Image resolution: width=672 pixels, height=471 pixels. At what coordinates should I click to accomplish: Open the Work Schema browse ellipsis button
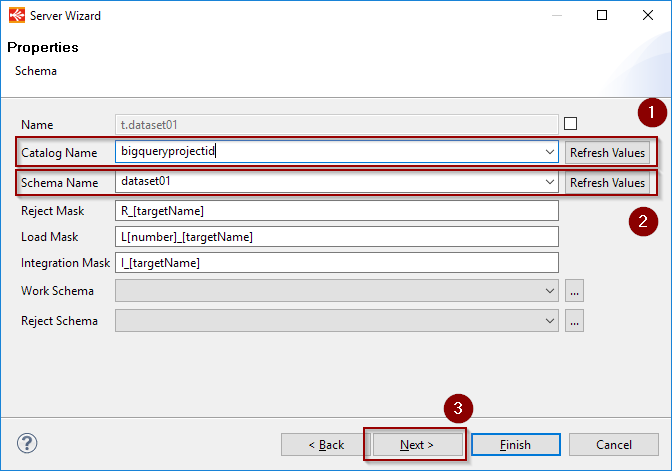coord(574,291)
